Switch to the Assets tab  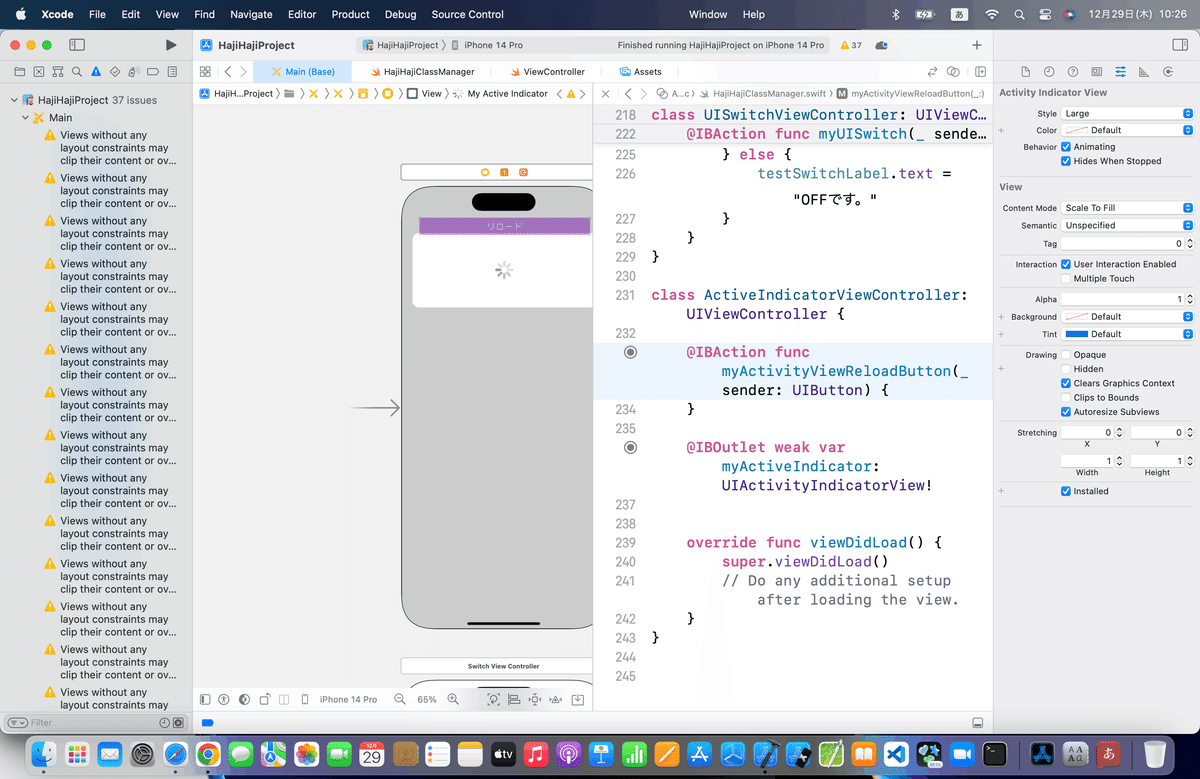640,72
